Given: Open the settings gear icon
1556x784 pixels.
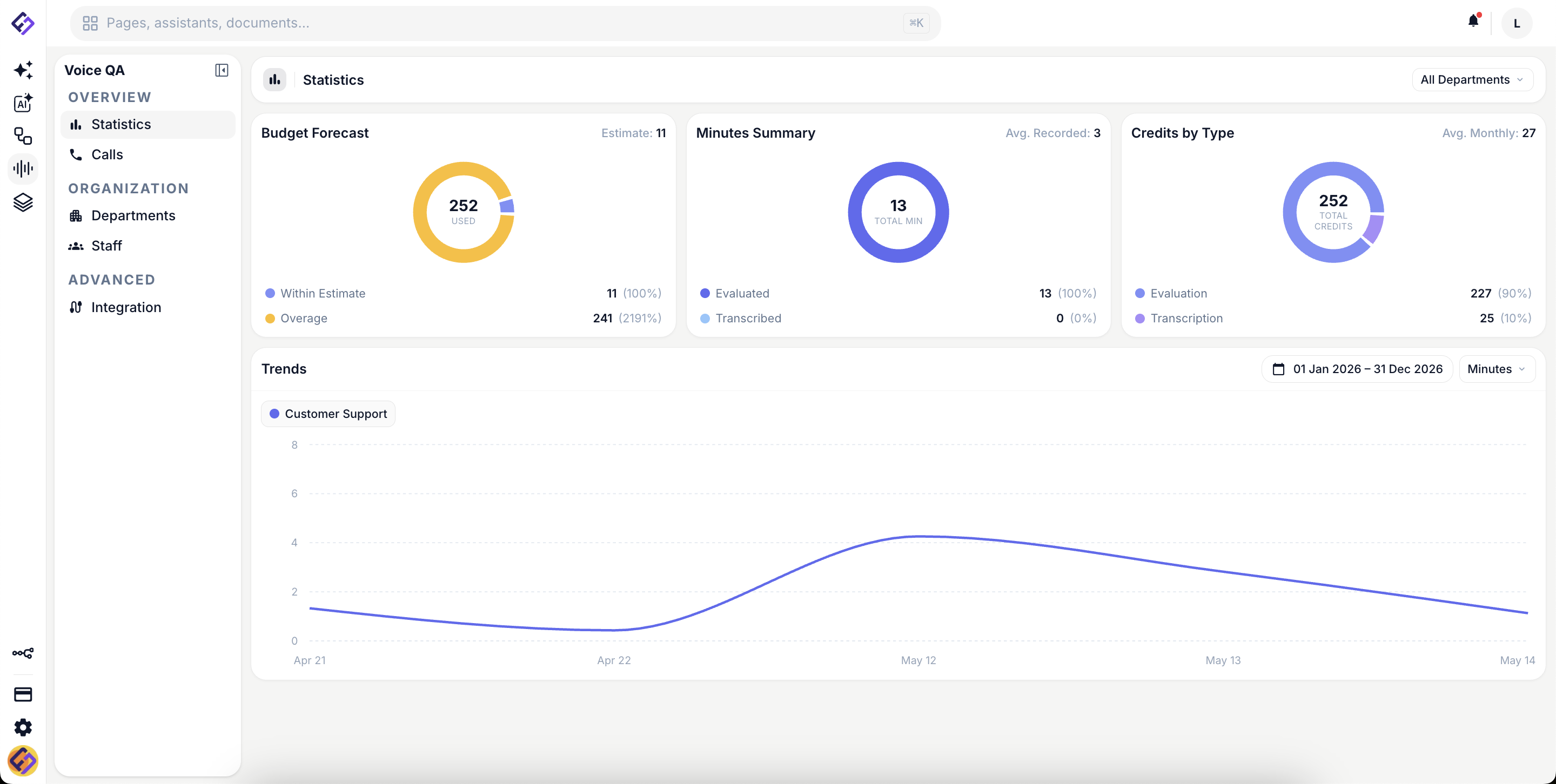Looking at the screenshot, I should (x=23, y=727).
